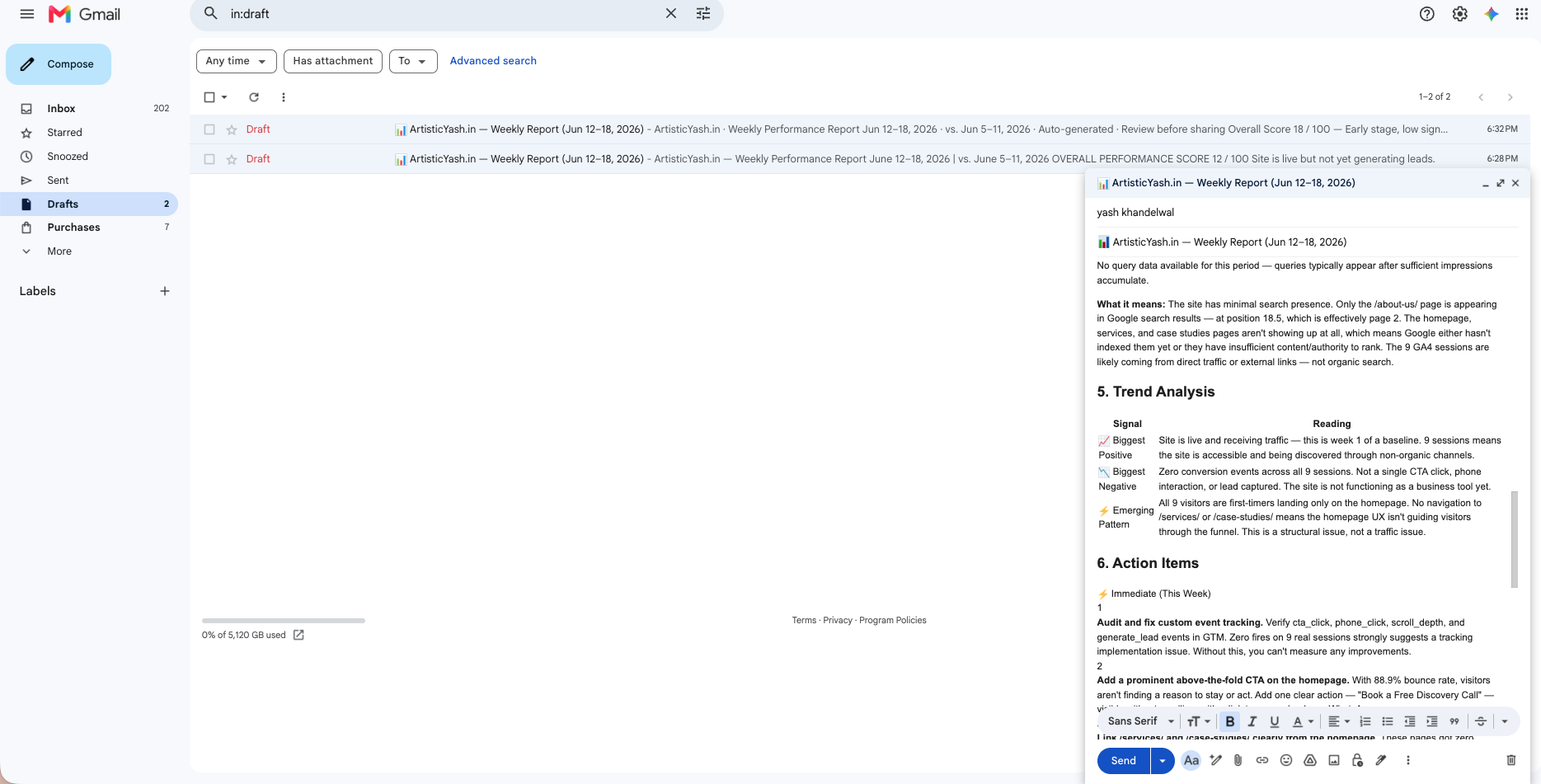Open Gmail support help icon
This screenshot has height=784, width=1541.
(x=1427, y=14)
